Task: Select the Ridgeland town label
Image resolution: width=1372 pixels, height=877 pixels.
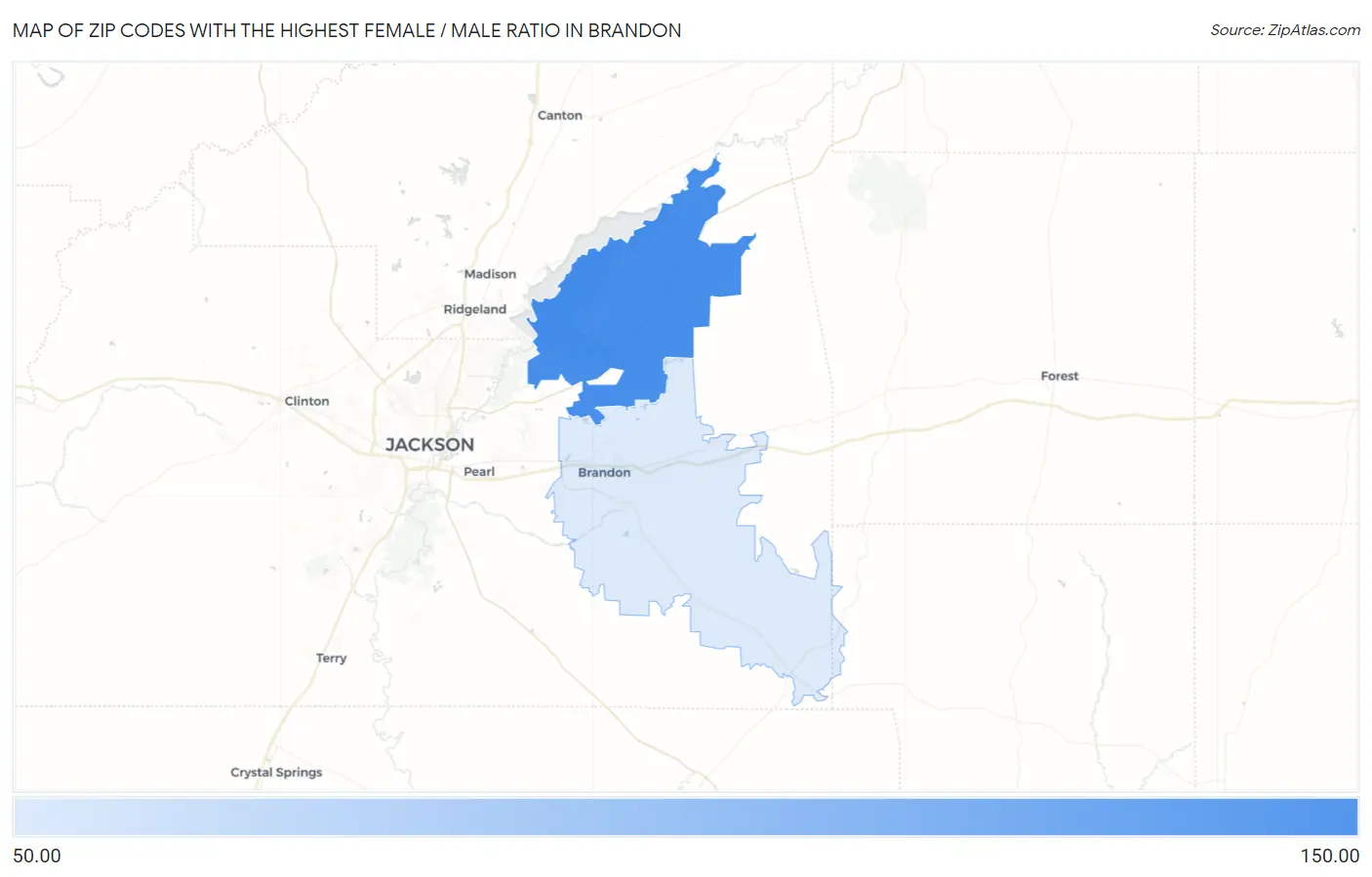Action: coord(475,309)
